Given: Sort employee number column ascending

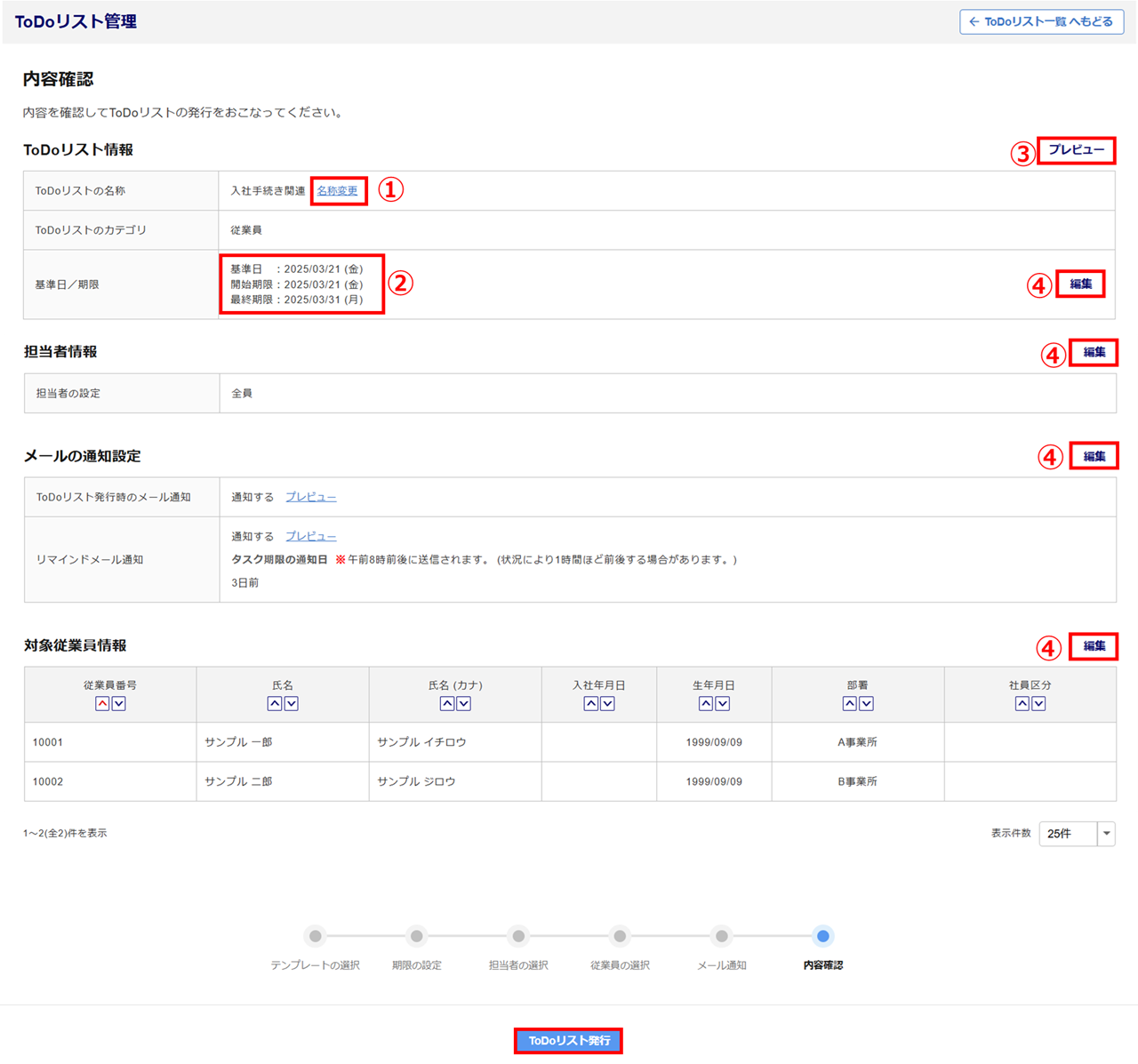Looking at the screenshot, I should tap(102, 703).
